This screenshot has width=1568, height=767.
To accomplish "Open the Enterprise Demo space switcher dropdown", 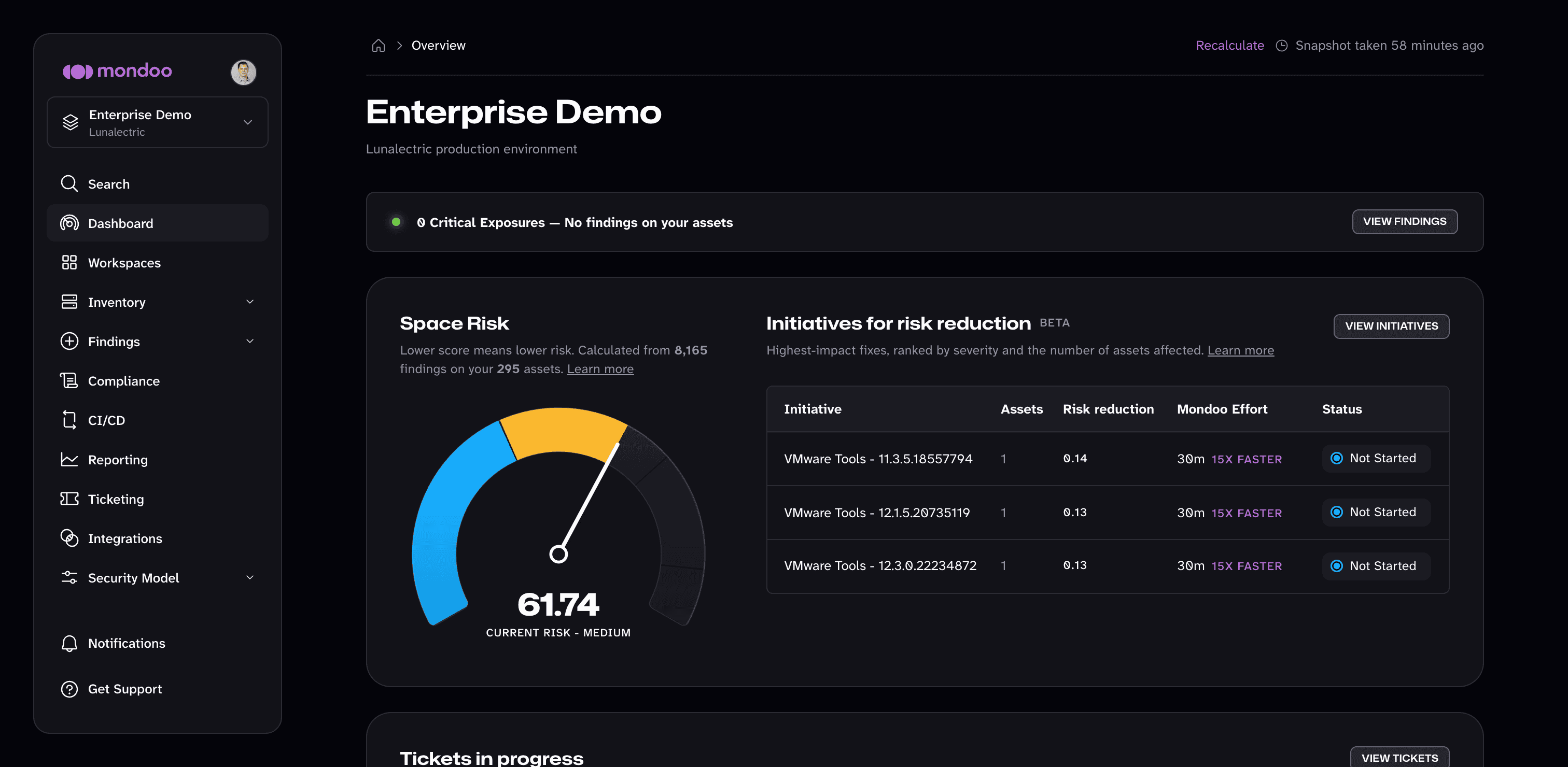I will (x=158, y=122).
